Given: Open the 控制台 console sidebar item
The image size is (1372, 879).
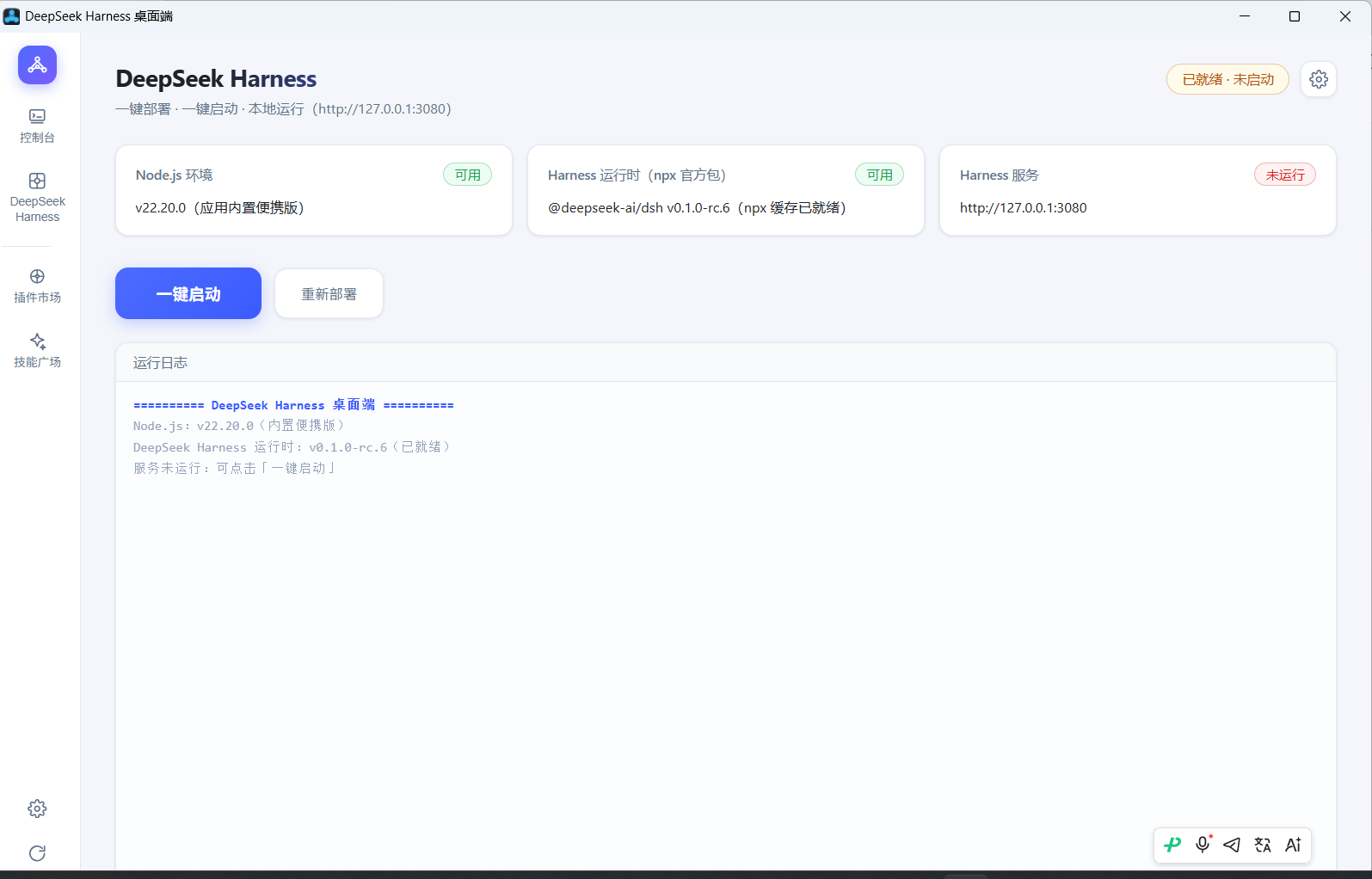Looking at the screenshot, I should 37,126.
